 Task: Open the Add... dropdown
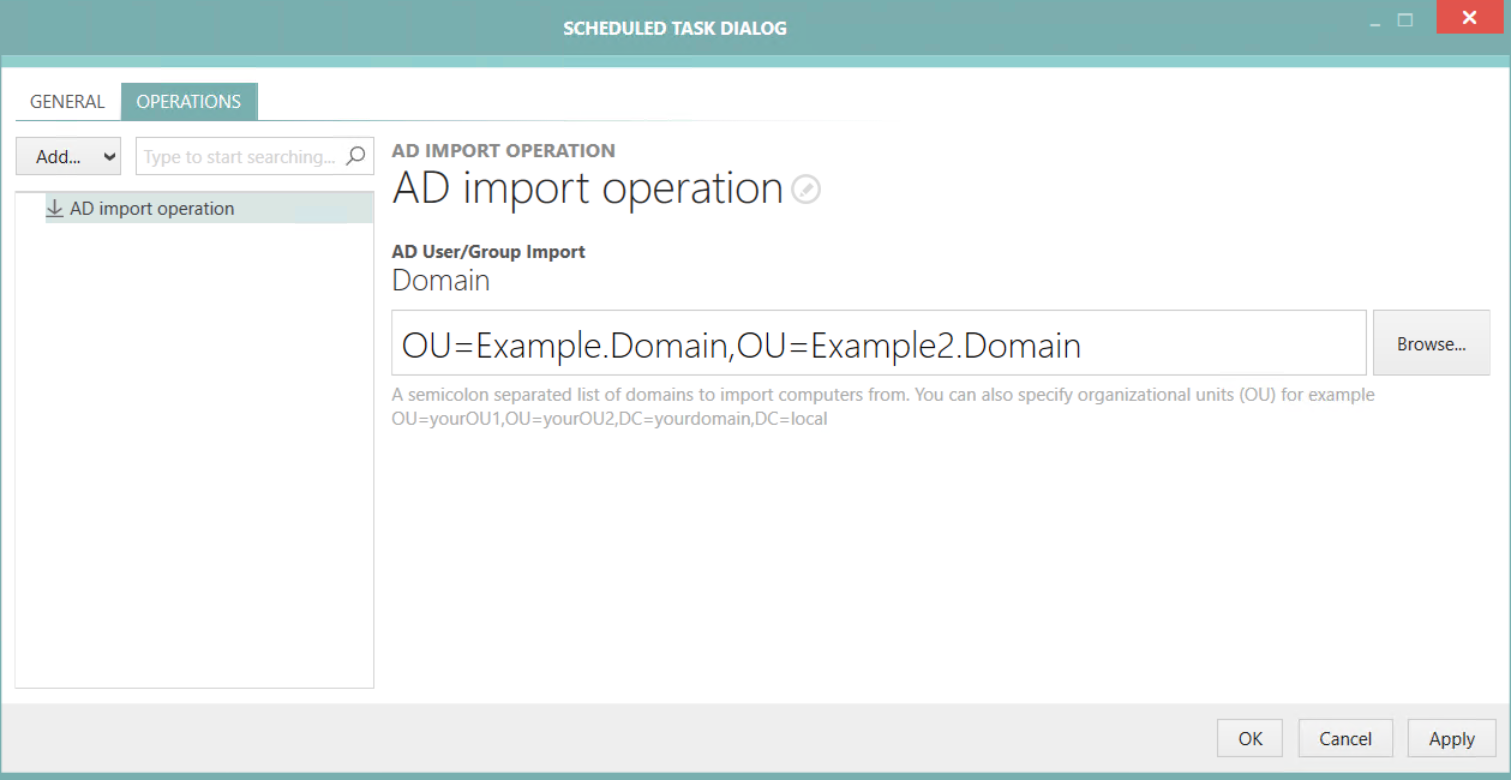click(x=59, y=157)
